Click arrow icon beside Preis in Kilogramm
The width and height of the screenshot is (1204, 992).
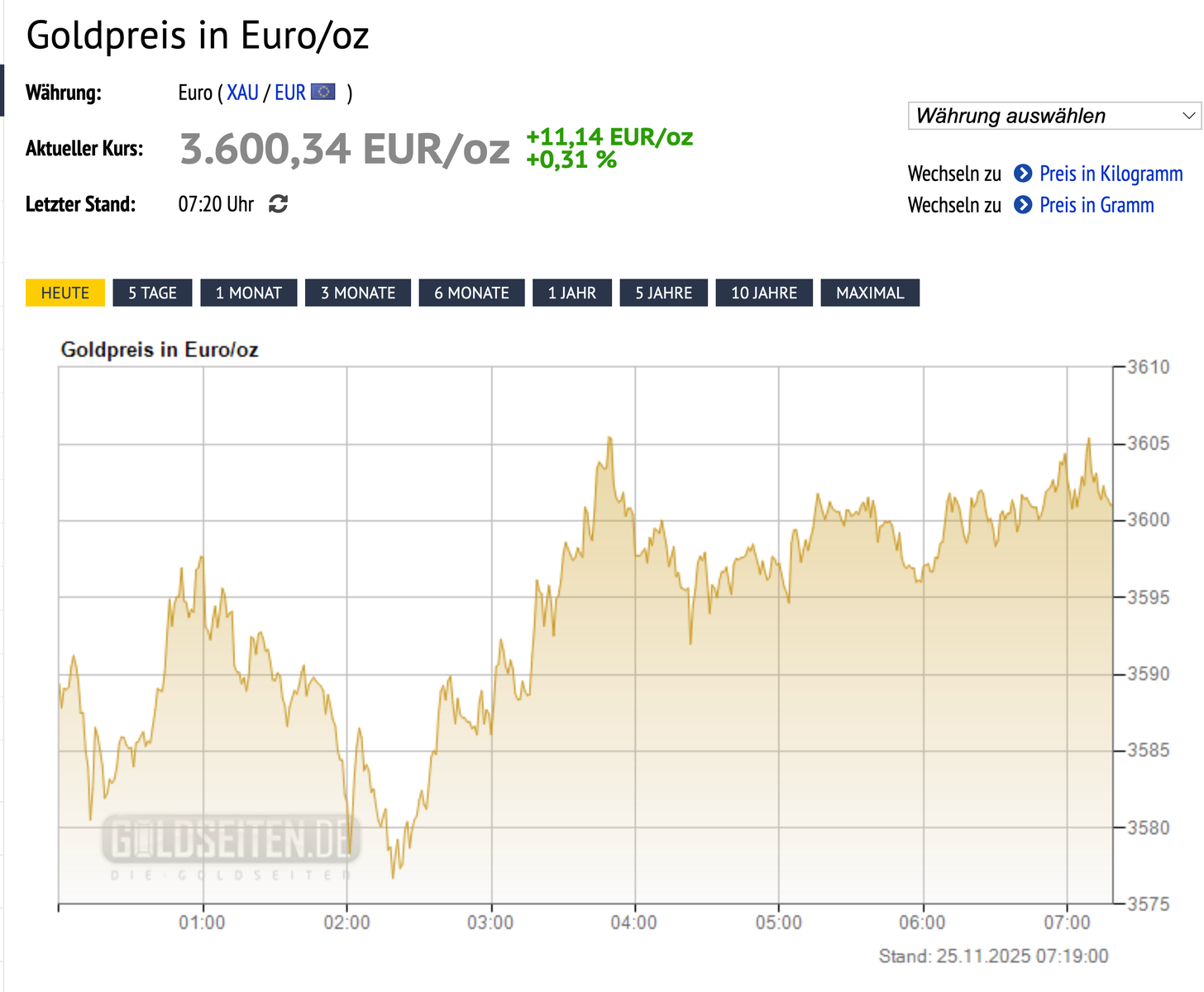[1023, 174]
